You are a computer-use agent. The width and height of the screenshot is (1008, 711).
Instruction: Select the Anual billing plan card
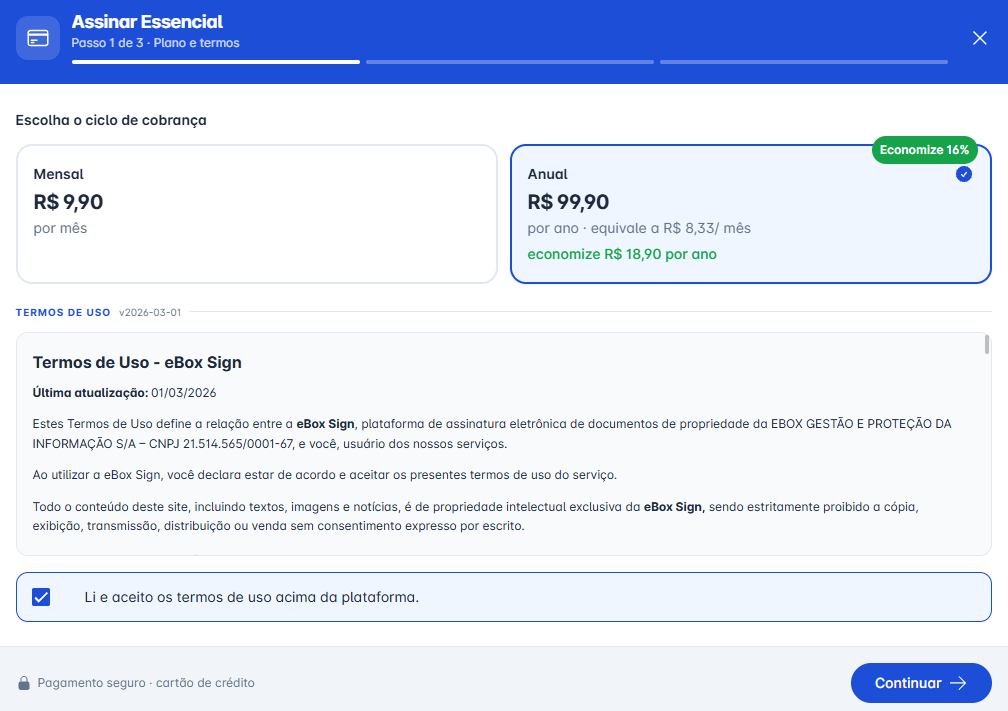coord(750,213)
